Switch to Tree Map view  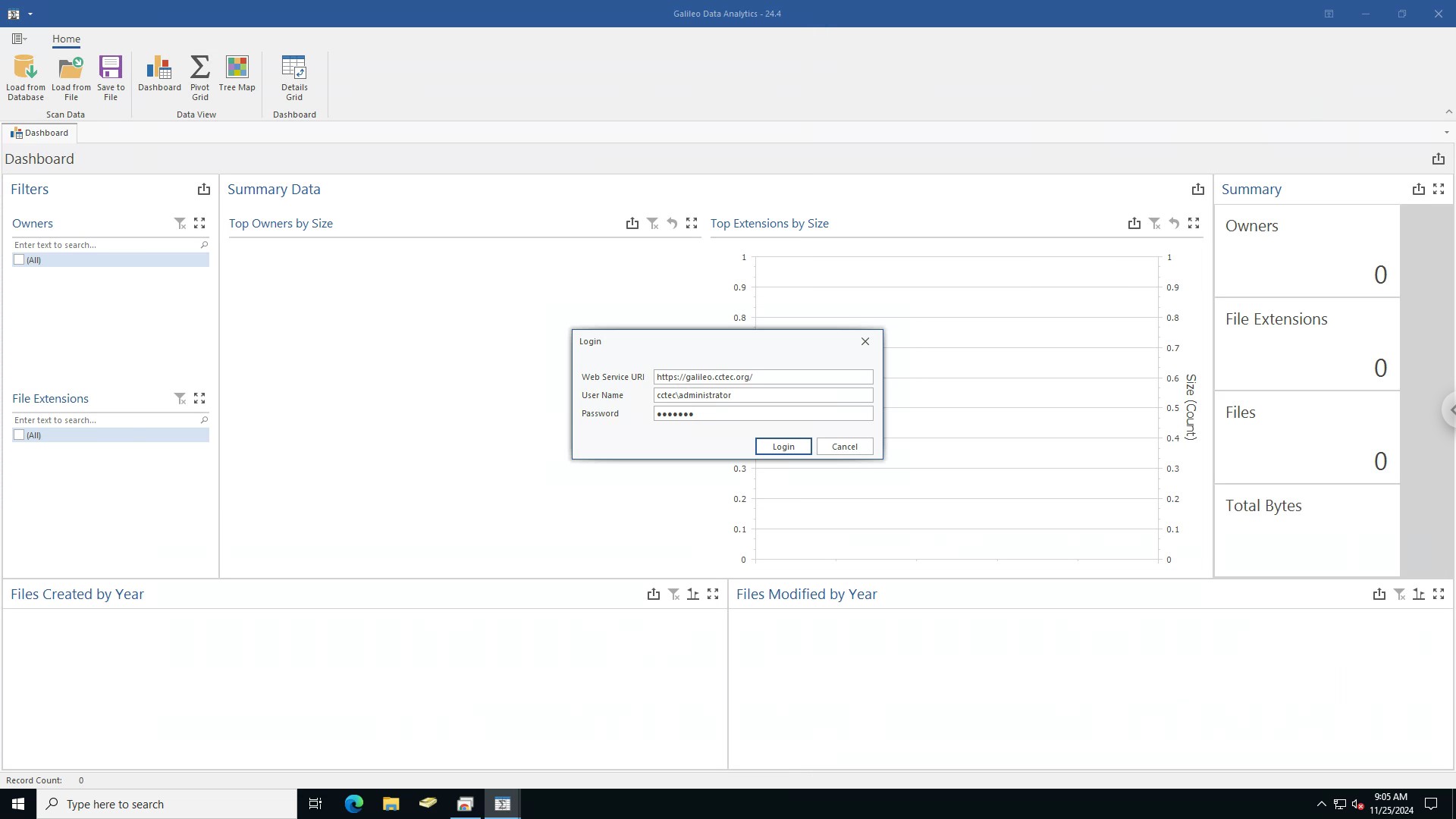pos(237,74)
